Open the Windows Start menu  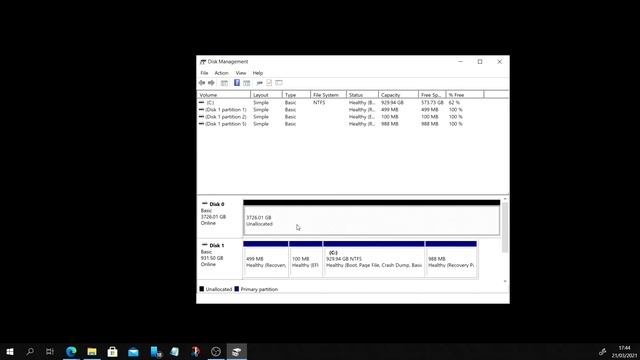(10, 351)
